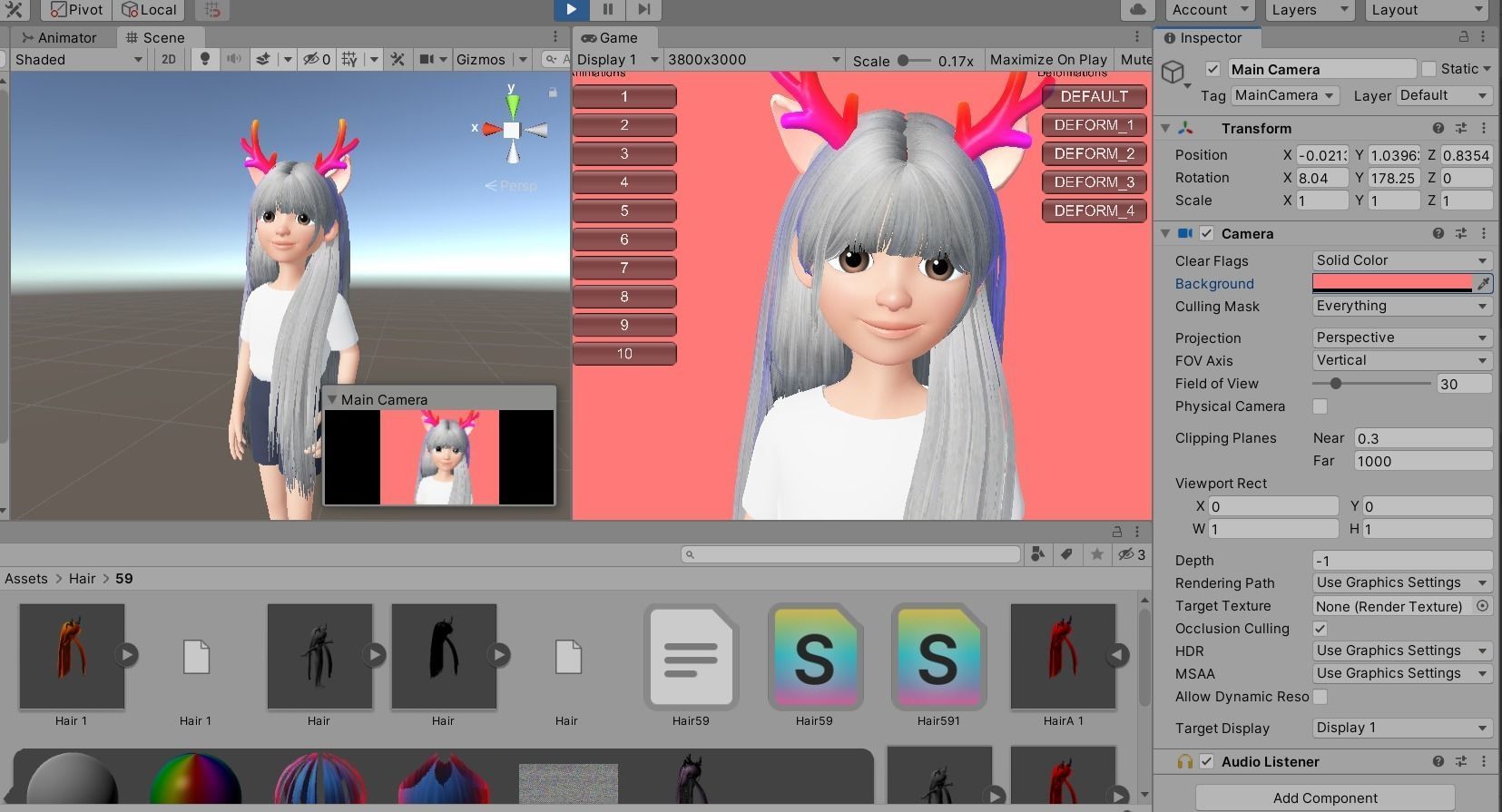
Task: Click the DEFORM_1 button
Action: [1094, 125]
